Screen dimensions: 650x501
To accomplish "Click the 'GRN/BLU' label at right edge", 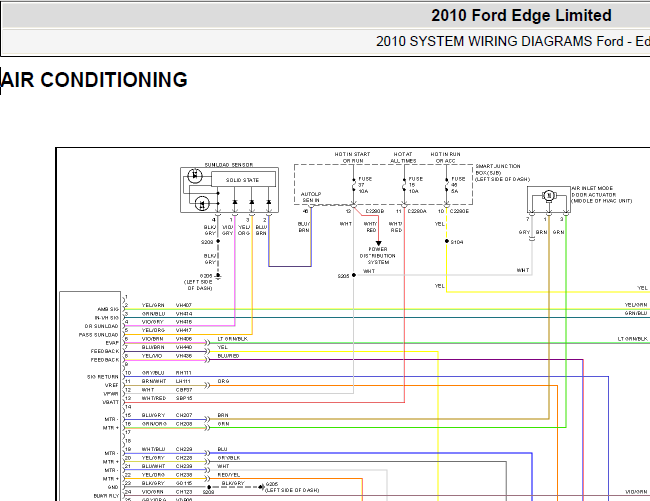I will [636, 313].
